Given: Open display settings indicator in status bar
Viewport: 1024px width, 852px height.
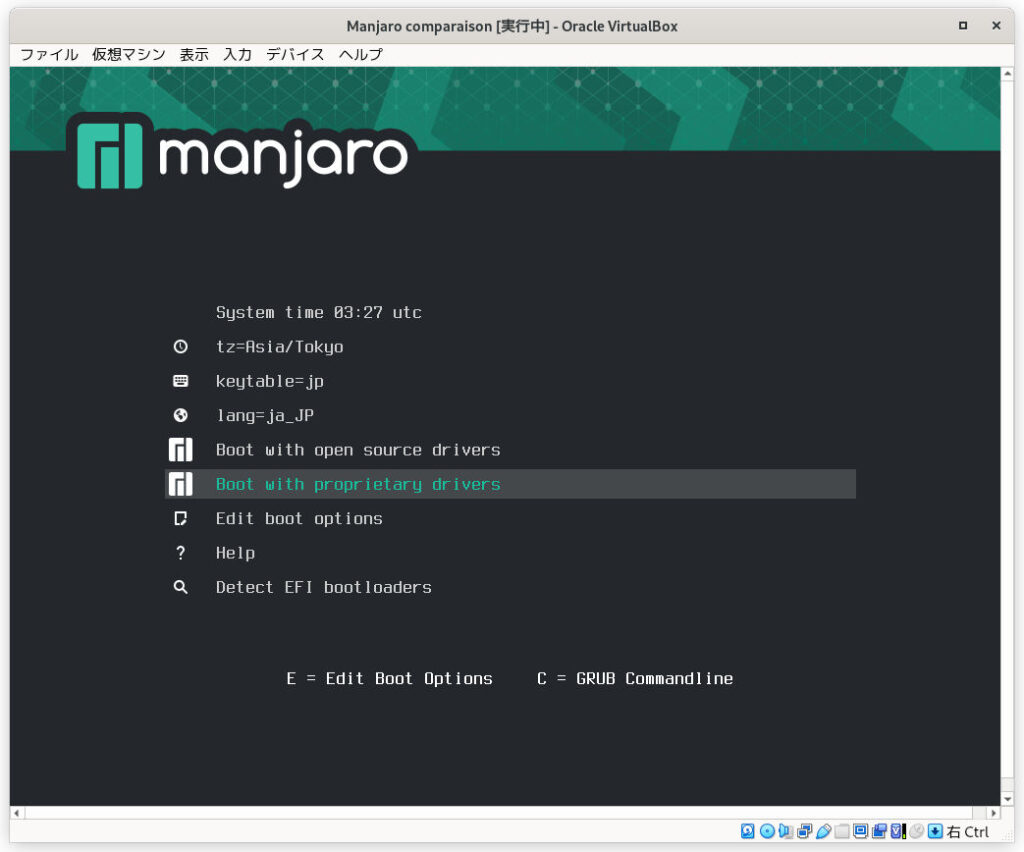Looking at the screenshot, I should pyautogui.click(x=861, y=831).
